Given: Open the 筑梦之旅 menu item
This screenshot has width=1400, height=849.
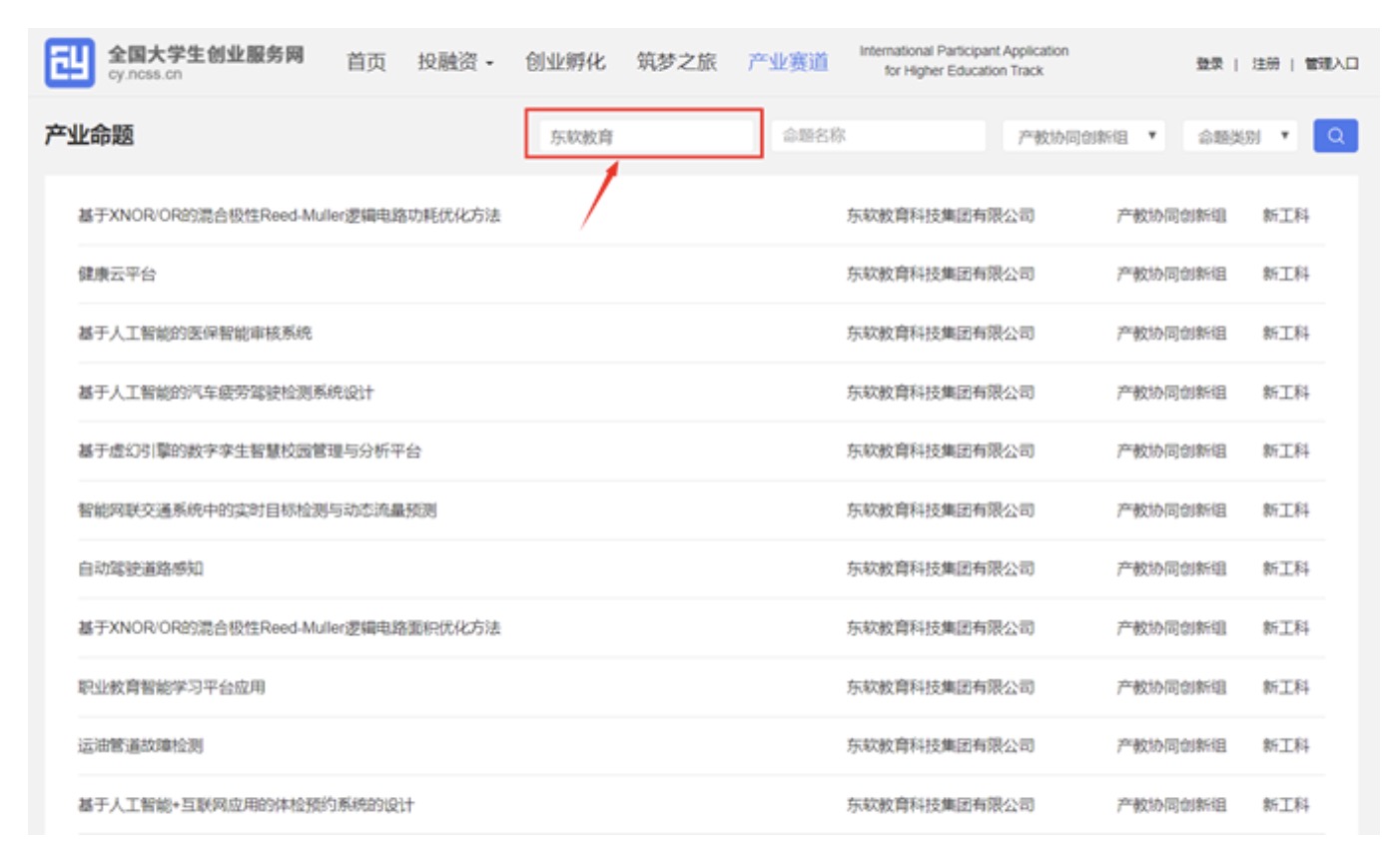Looking at the screenshot, I should [676, 62].
